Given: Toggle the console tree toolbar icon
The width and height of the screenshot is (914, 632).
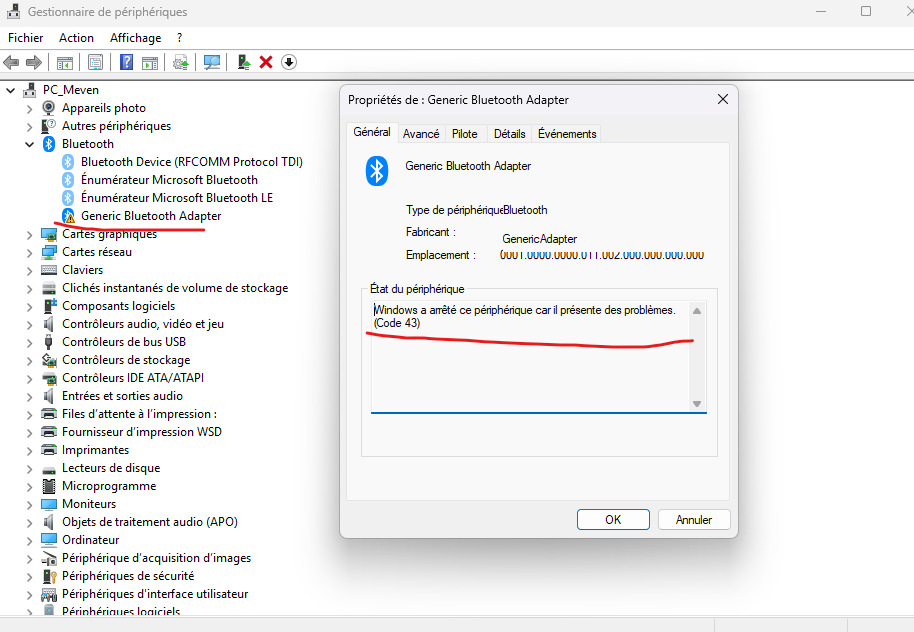Looking at the screenshot, I should coord(65,62).
